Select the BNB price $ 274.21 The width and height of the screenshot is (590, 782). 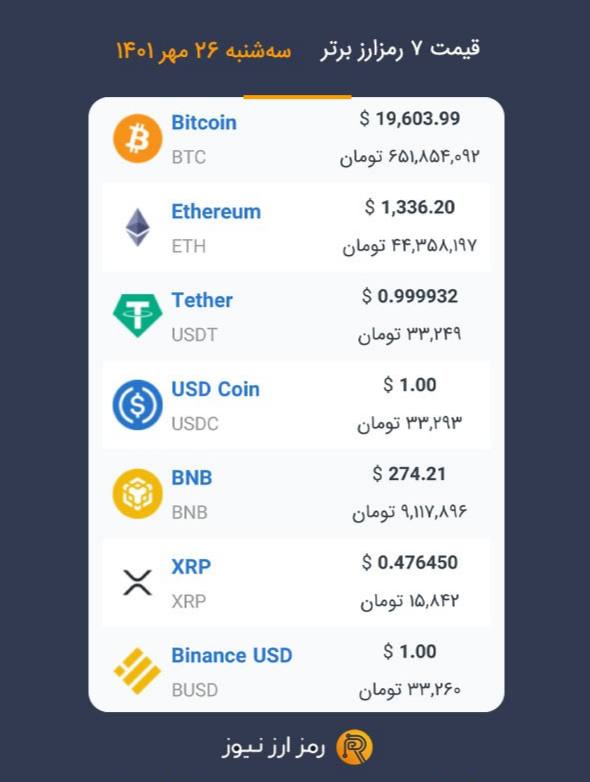[x=409, y=474]
